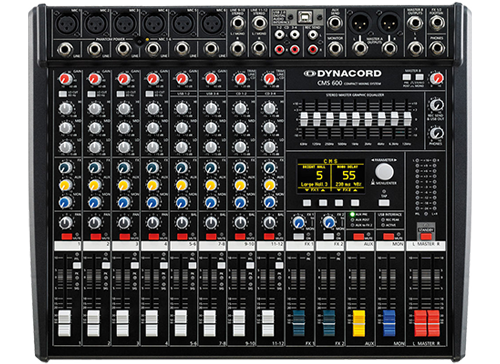Click the yellow AUX master fader

(x=359, y=323)
